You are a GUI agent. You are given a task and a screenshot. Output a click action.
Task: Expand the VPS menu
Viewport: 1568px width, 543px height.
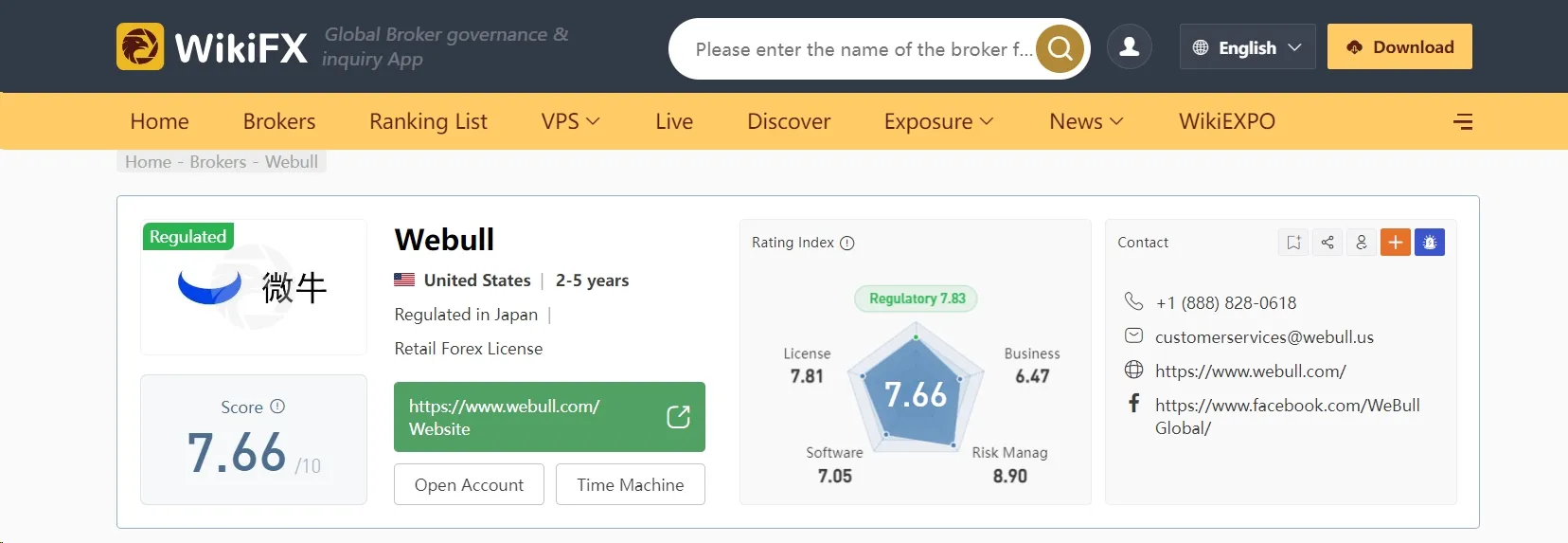[x=570, y=121]
